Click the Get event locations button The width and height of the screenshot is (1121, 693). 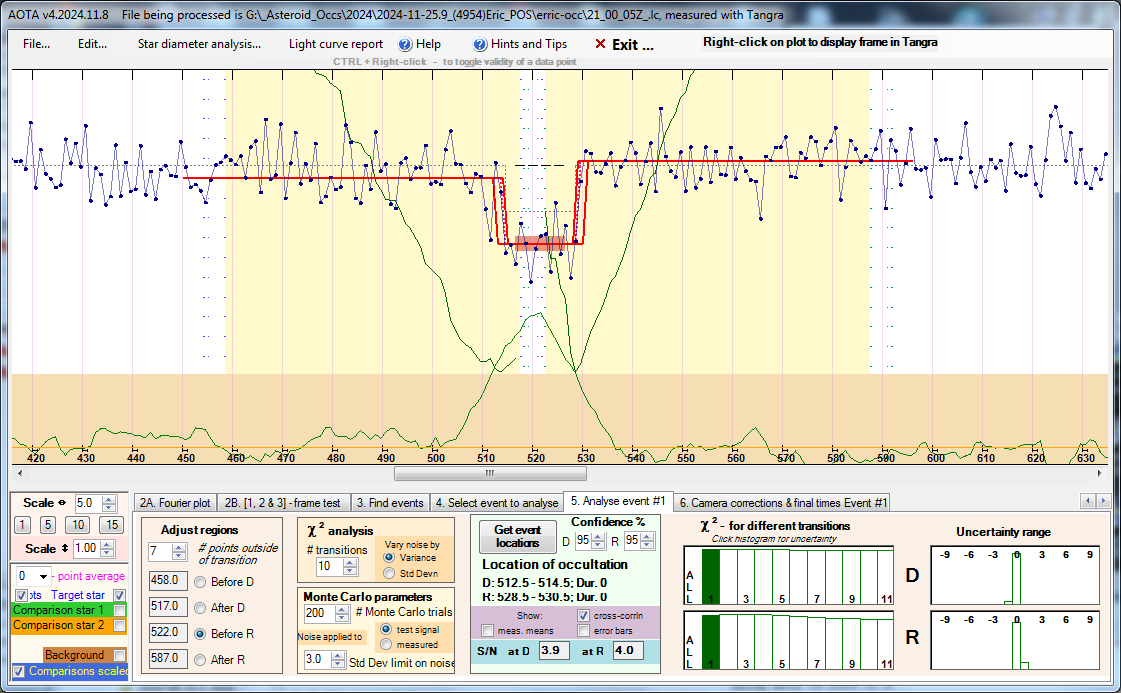pos(517,536)
